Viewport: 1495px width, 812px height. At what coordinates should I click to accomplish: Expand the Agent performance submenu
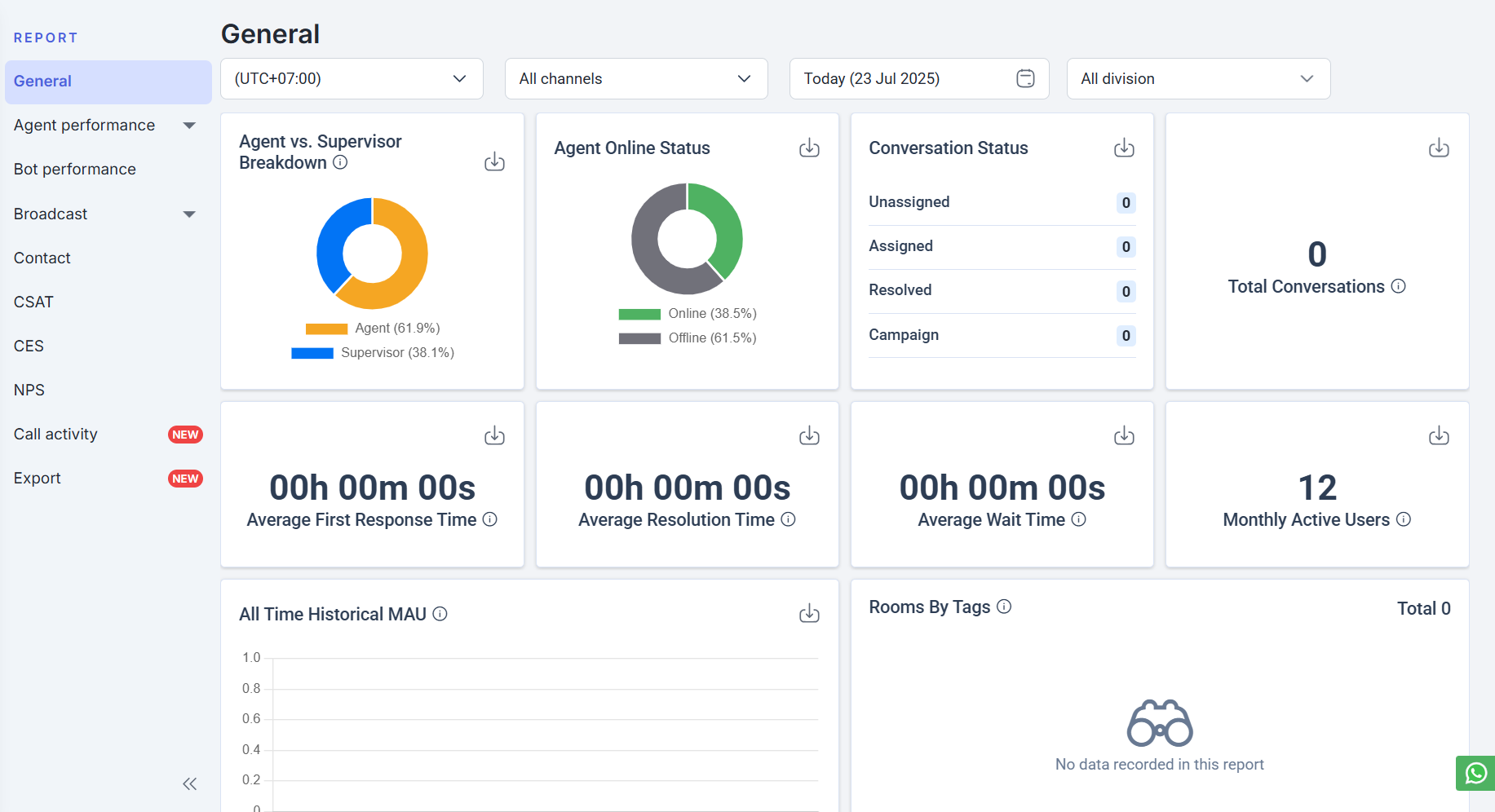pos(106,126)
